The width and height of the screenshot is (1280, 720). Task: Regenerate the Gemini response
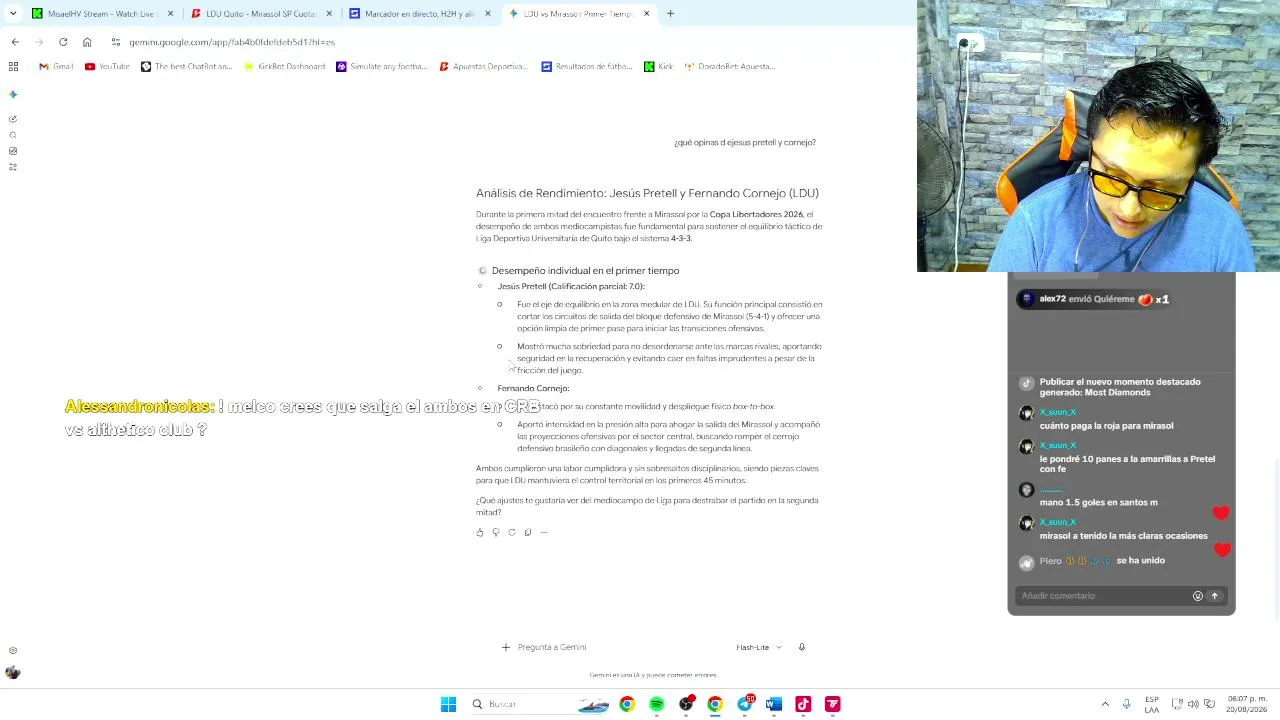click(512, 532)
